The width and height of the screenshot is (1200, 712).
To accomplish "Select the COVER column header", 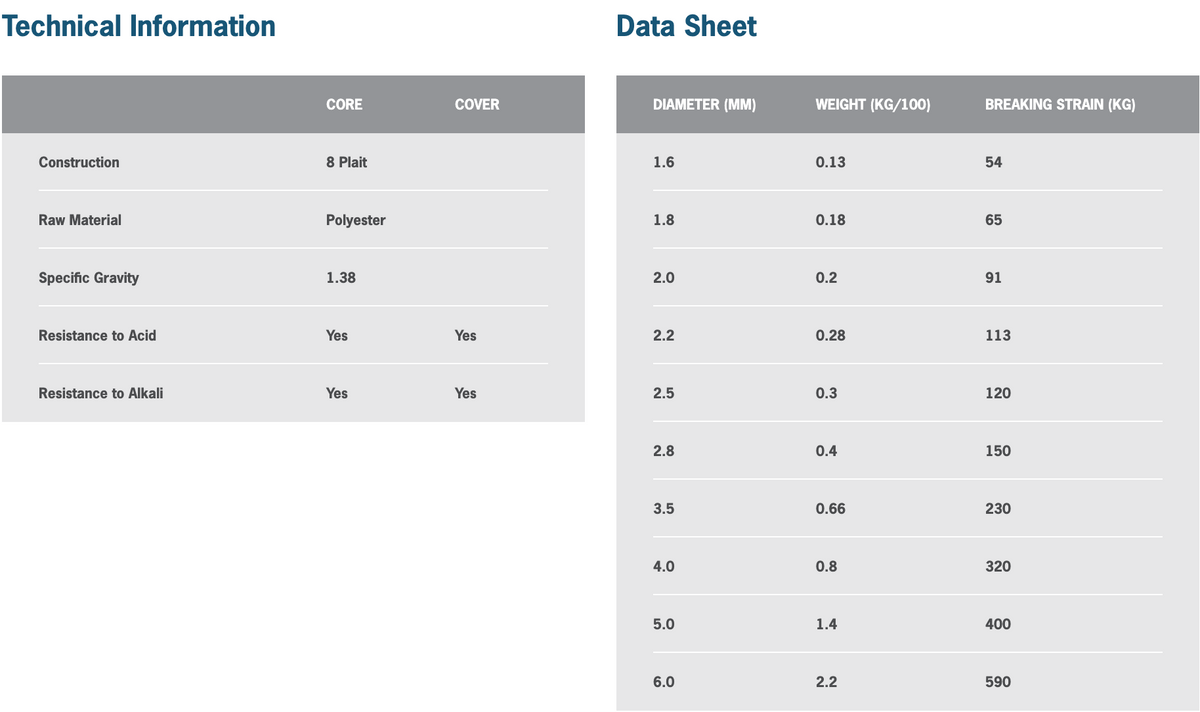I will [x=476, y=104].
